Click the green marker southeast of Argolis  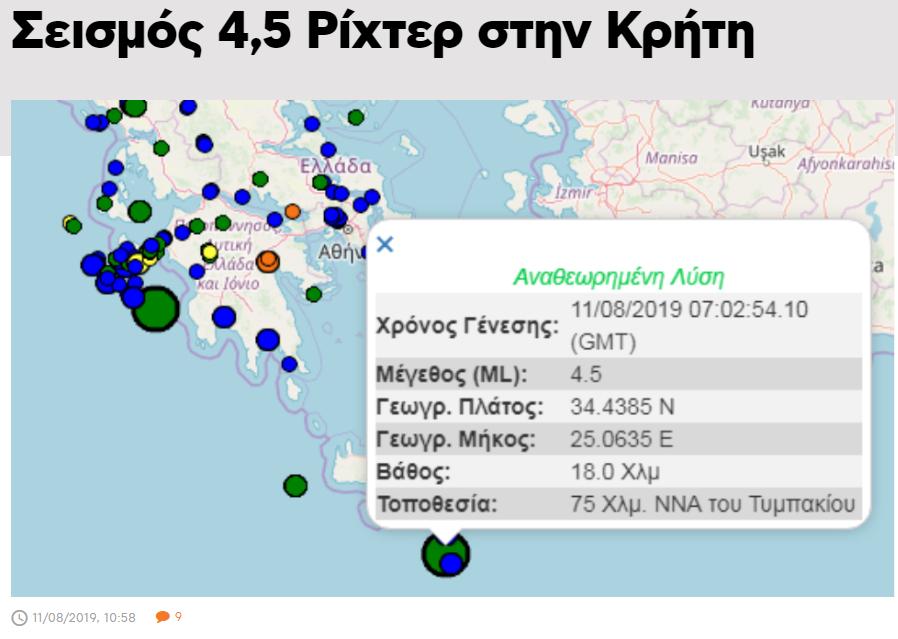pos(314,294)
